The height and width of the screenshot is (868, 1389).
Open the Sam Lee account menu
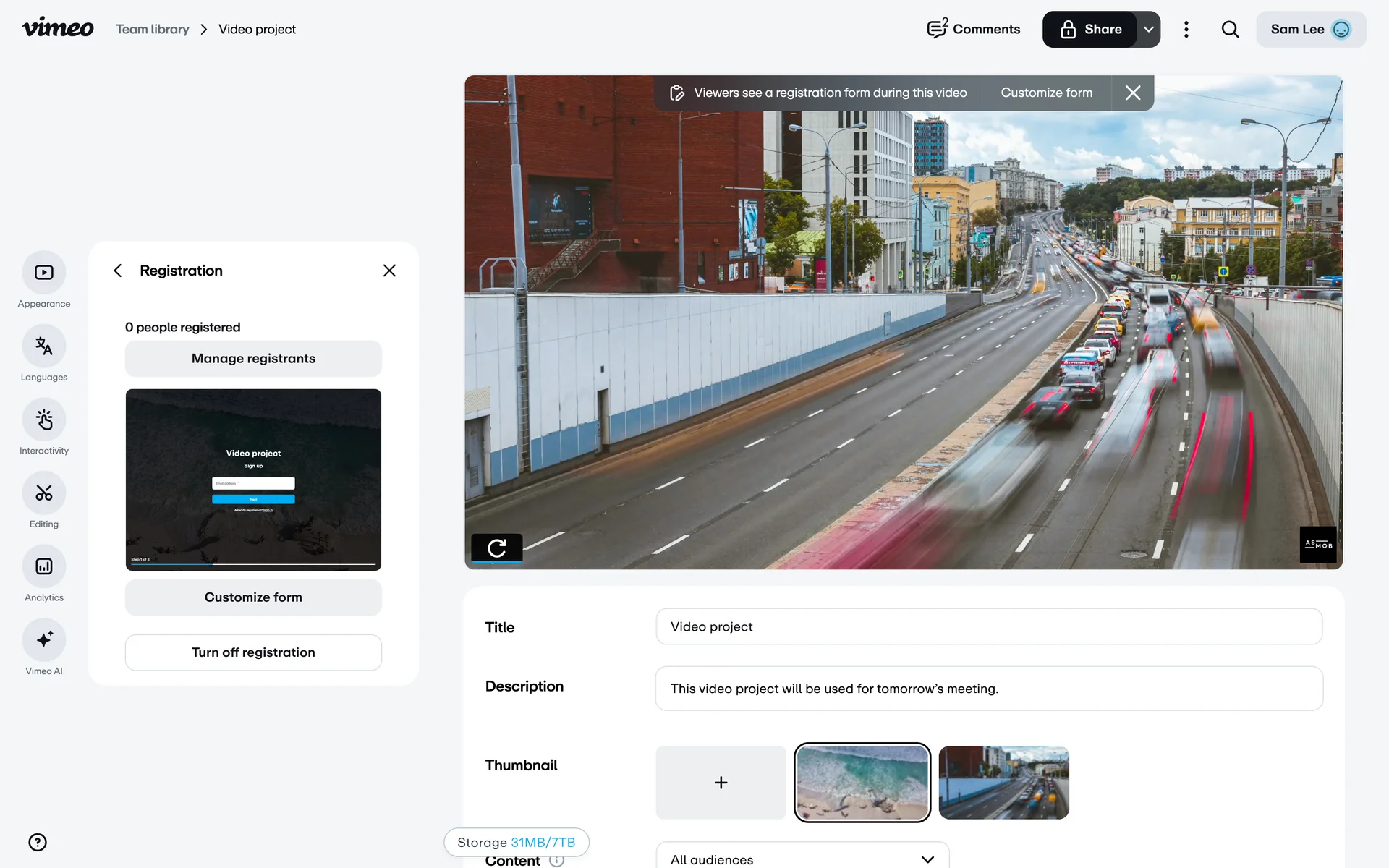pyautogui.click(x=1310, y=30)
